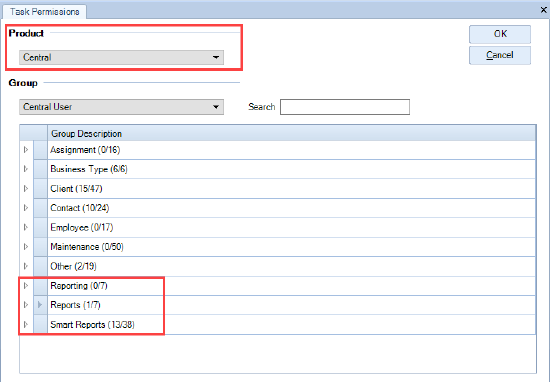Select the Contact (10/24) row text
This screenshot has height=382, width=550.
(x=80, y=208)
